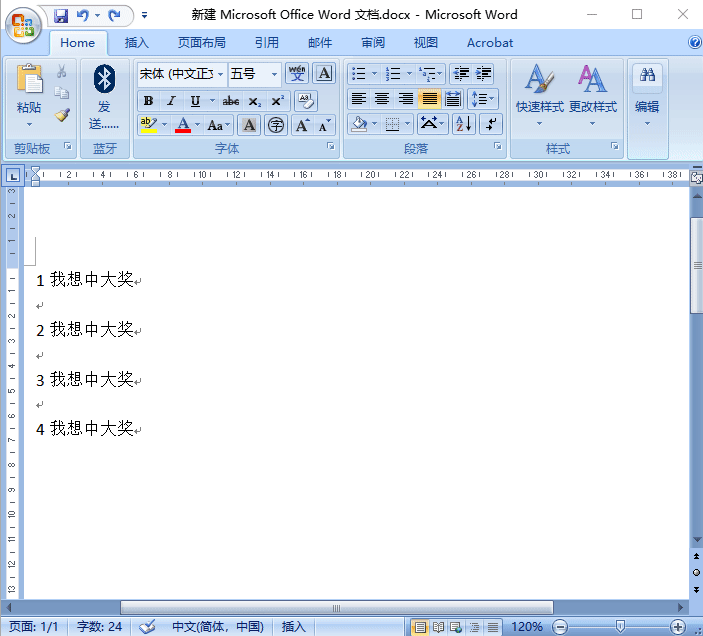Cut selection with scissors icon
This screenshot has width=703, height=636.
pos(62,71)
